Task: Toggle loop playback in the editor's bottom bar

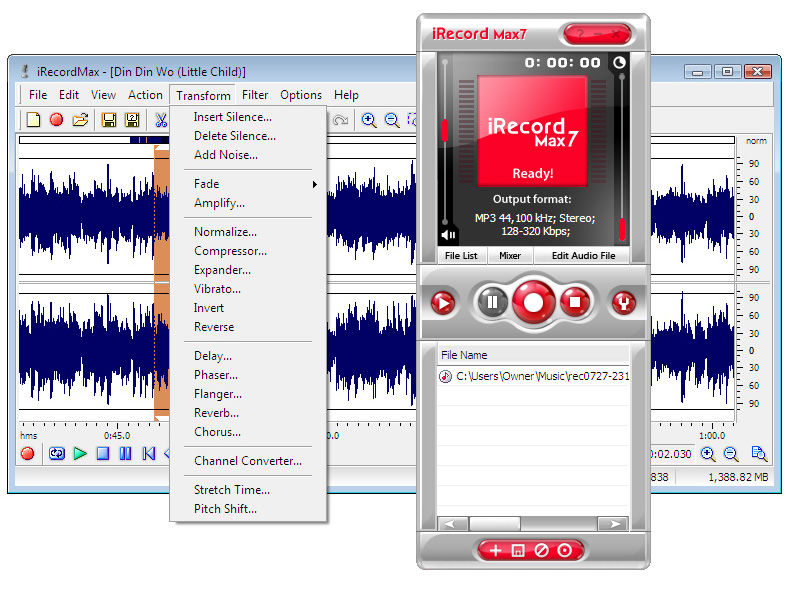Action: [x=57, y=454]
